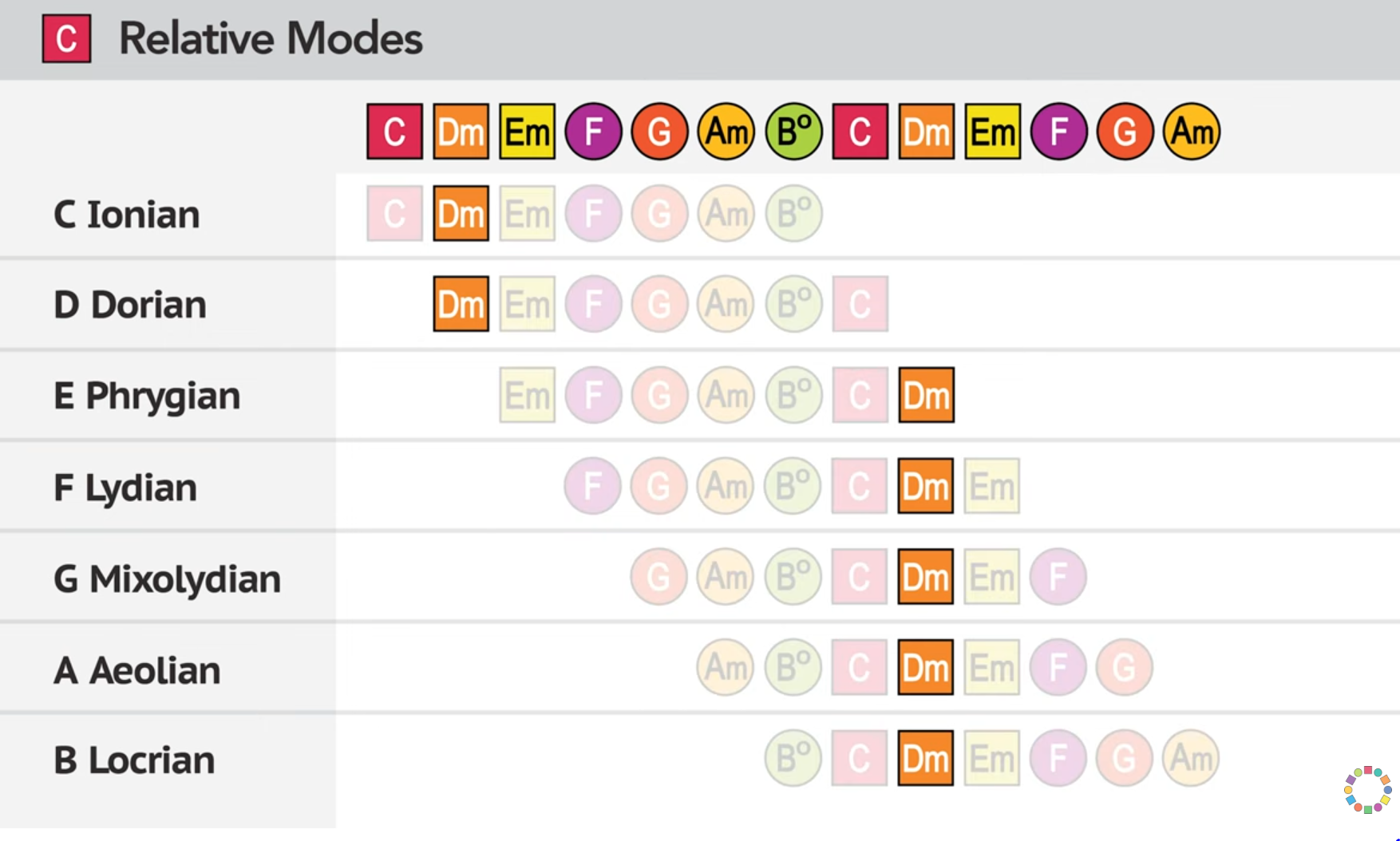
Task: Click the Dm chord in the E Phrygian row
Action: click(926, 395)
